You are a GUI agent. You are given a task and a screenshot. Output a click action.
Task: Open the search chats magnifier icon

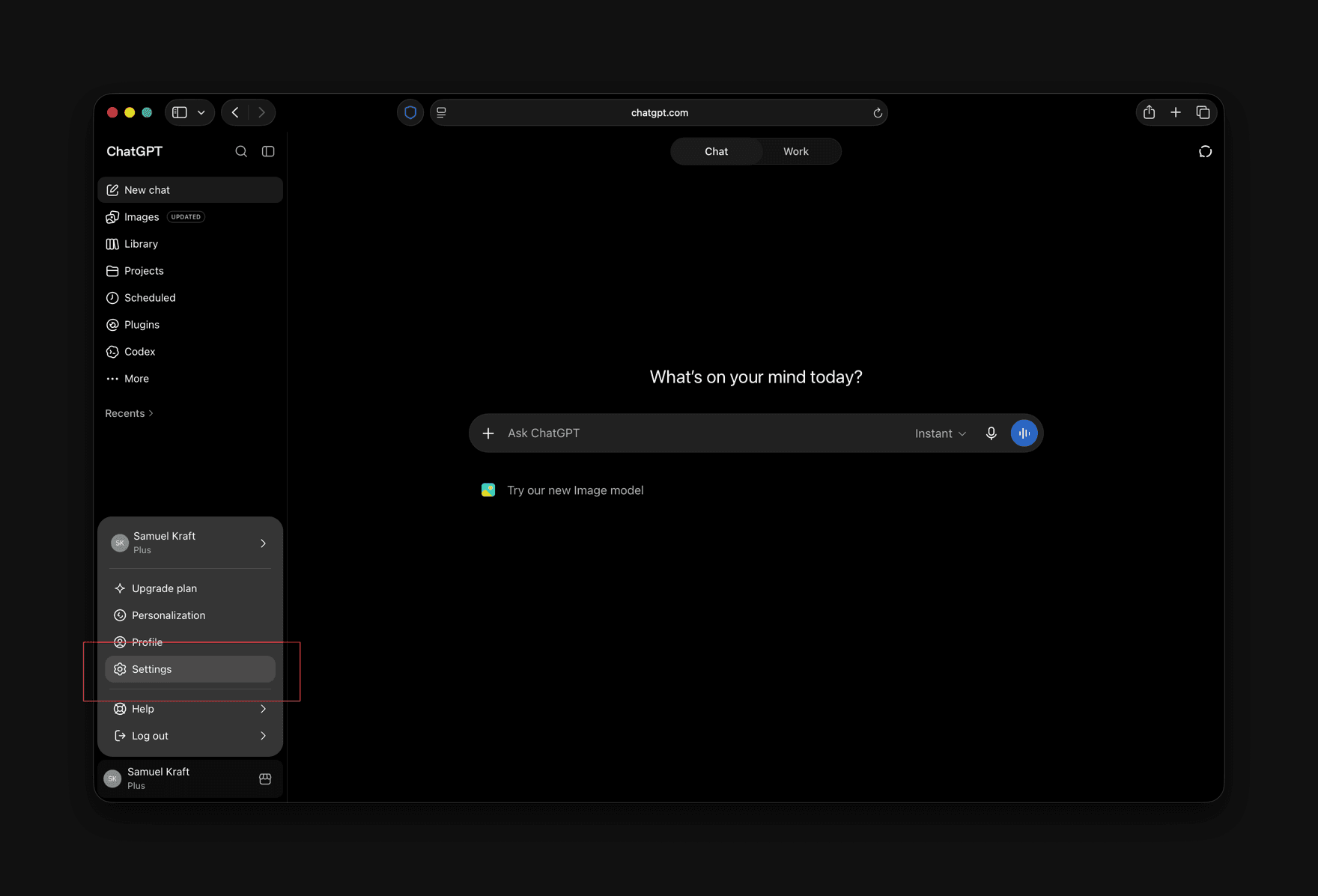241,151
